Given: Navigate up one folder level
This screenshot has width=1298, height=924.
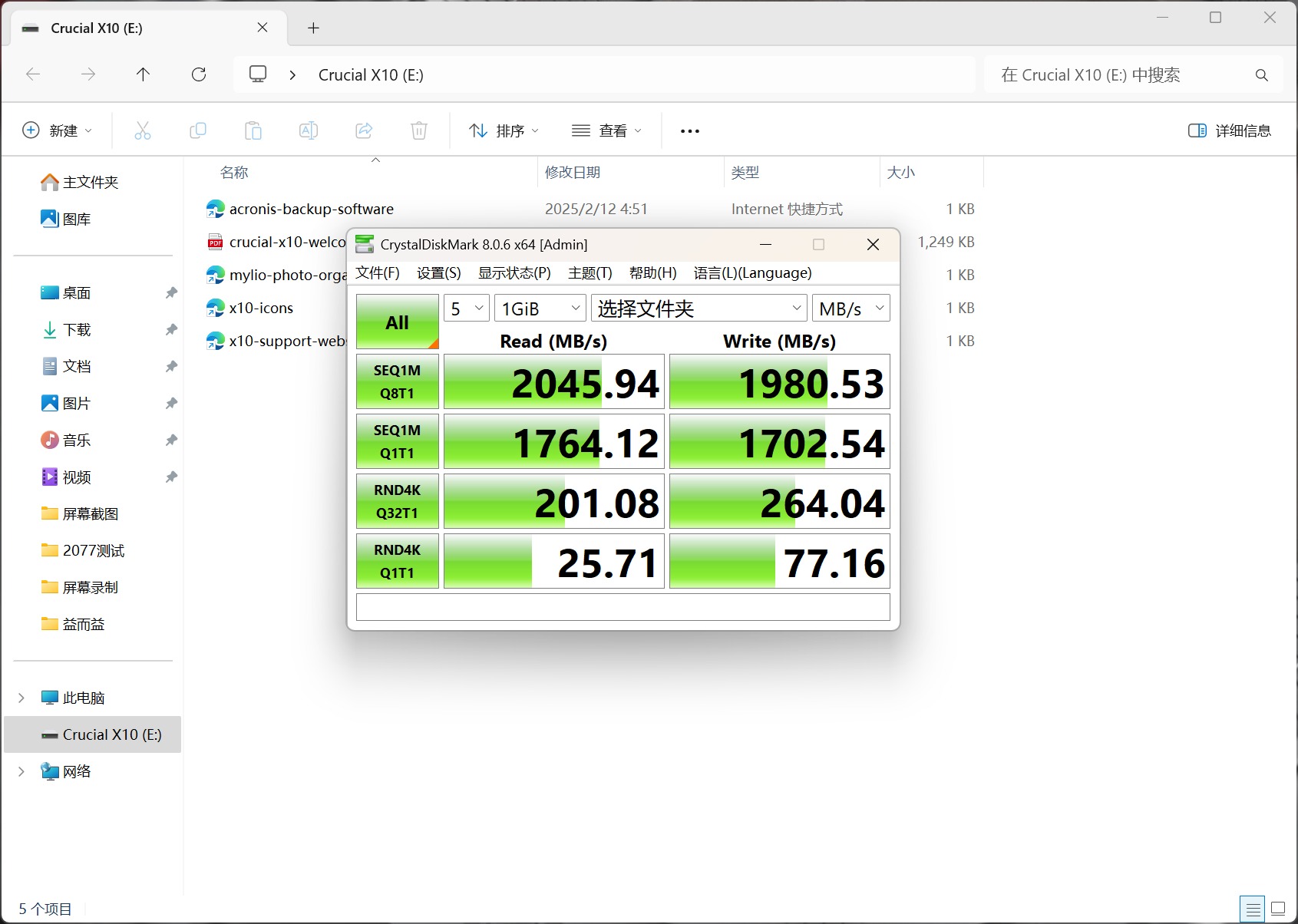Looking at the screenshot, I should [143, 74].
